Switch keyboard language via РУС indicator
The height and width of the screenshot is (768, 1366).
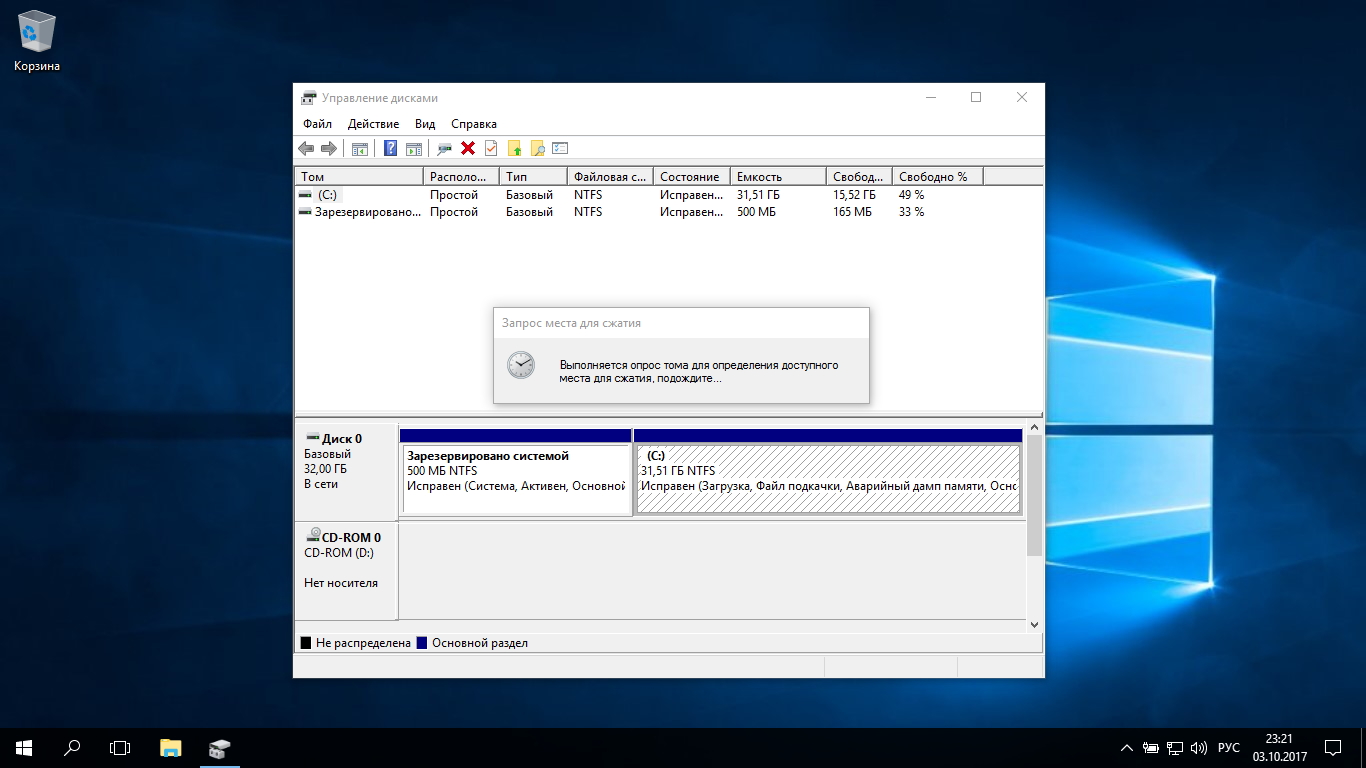pyautogui.click(x=1229, y=748)
